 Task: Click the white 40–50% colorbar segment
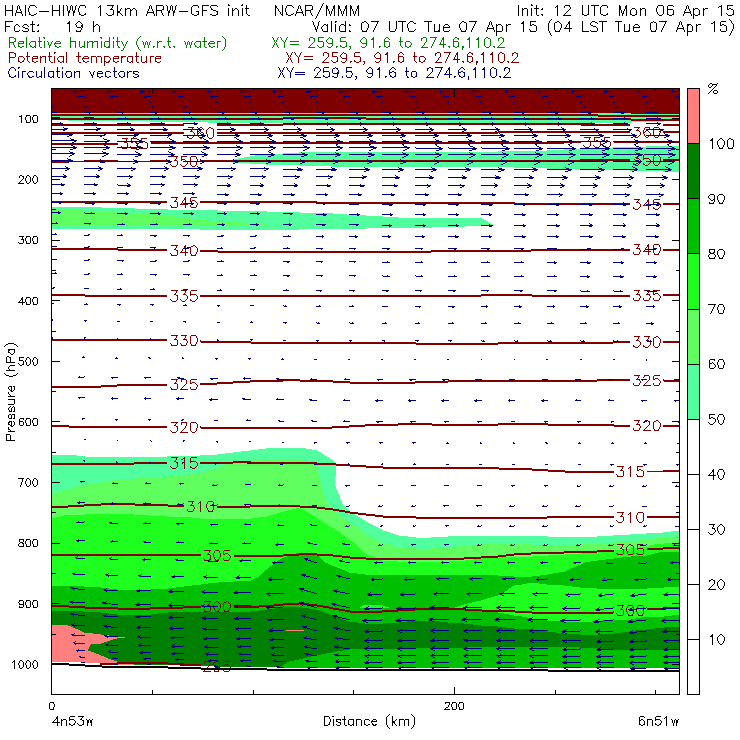click(693, 447)
